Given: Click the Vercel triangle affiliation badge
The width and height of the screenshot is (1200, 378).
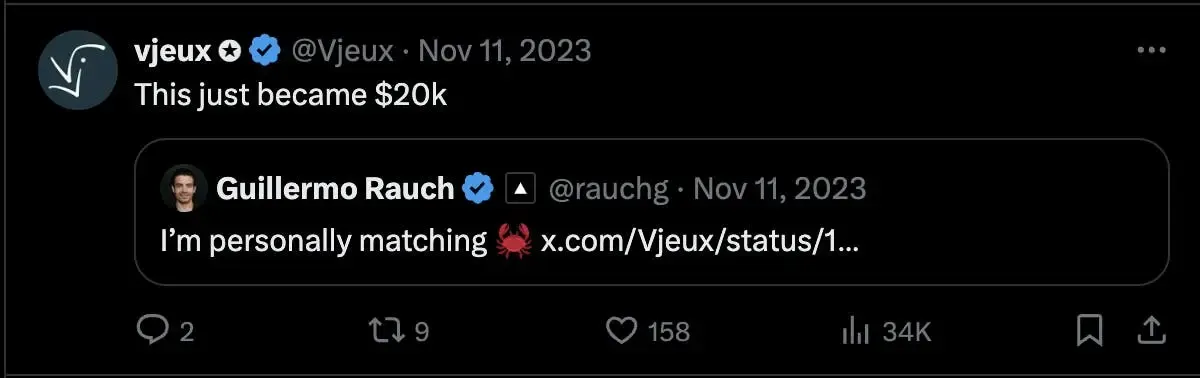Looking at the screenshot, I should 521,187.
